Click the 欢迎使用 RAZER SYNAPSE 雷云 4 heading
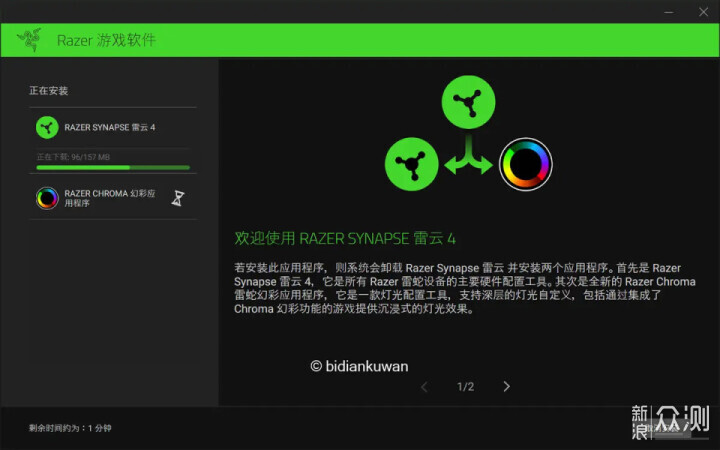This screenshot has height=450, width=720. pos(345,238)
